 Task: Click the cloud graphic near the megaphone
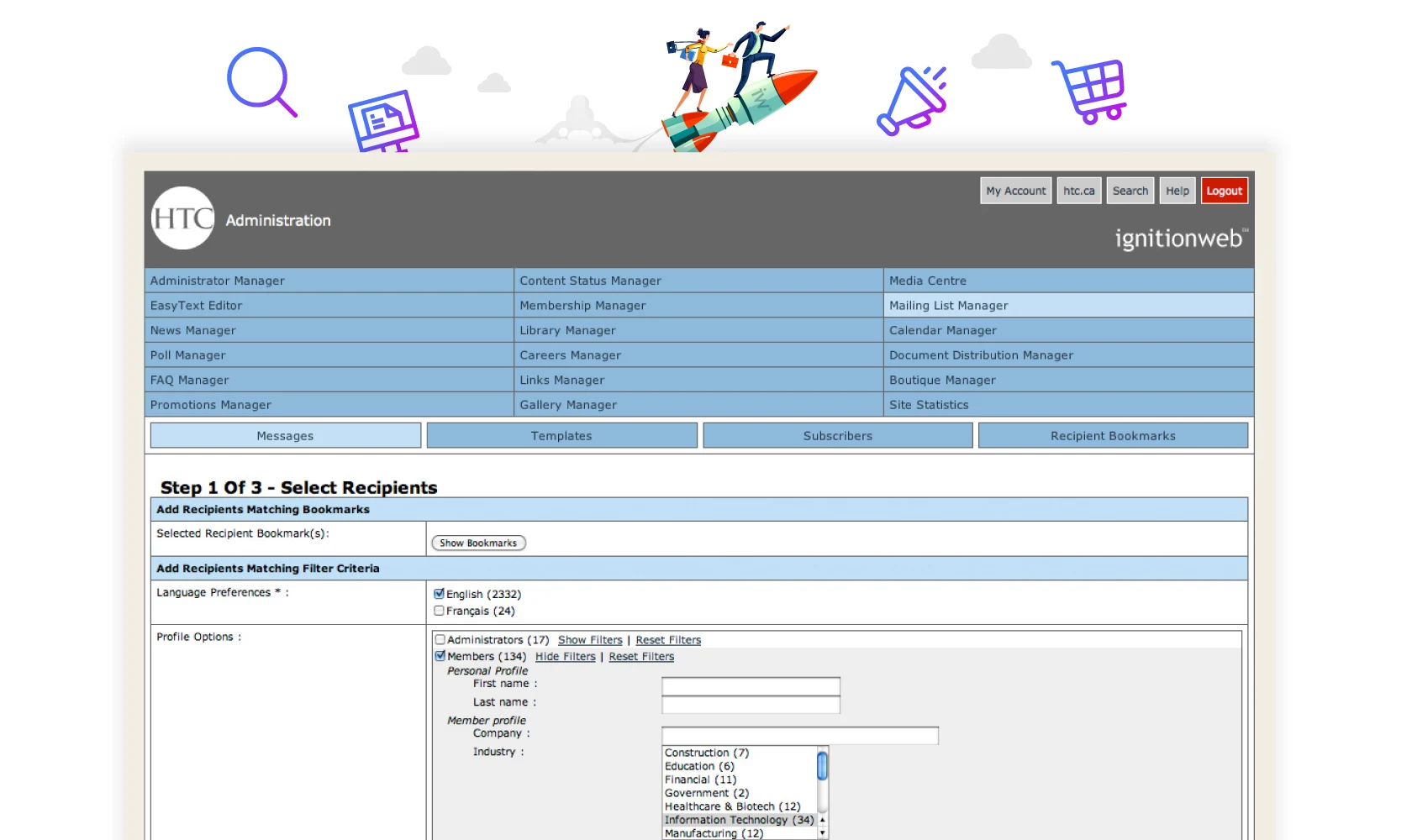(x=1001, y=52)
